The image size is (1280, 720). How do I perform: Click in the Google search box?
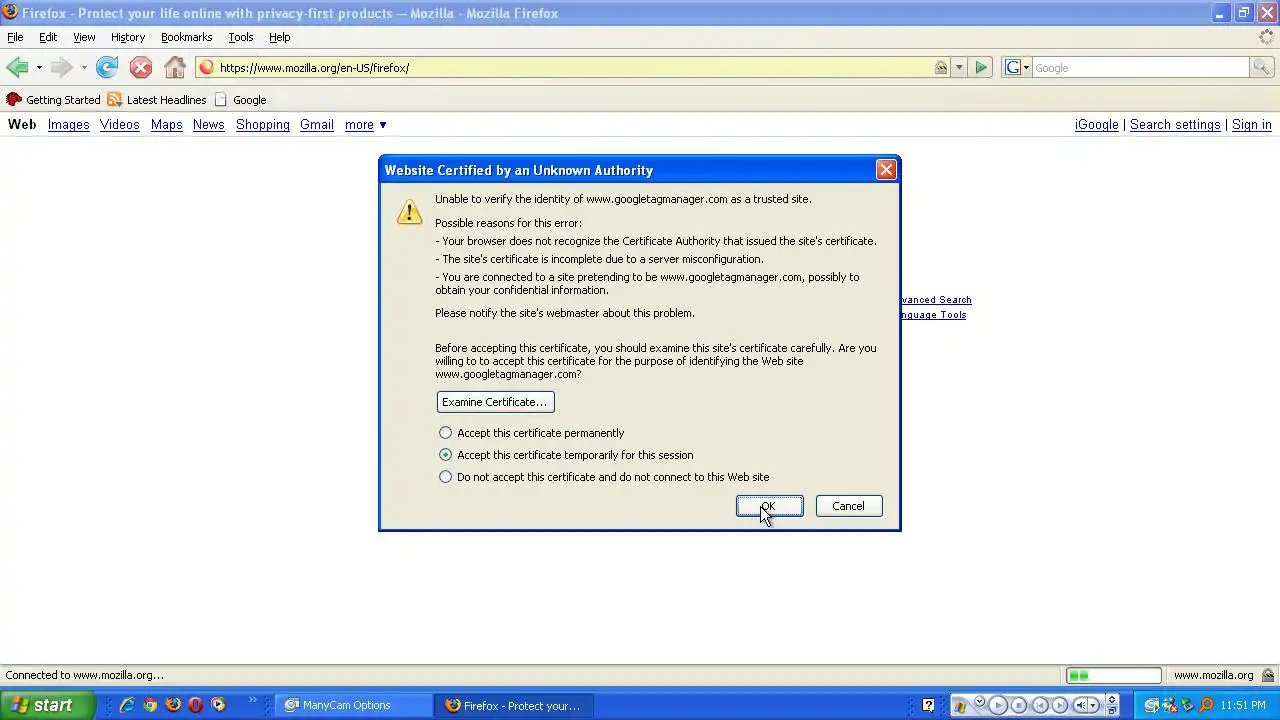click(1140, 67)
